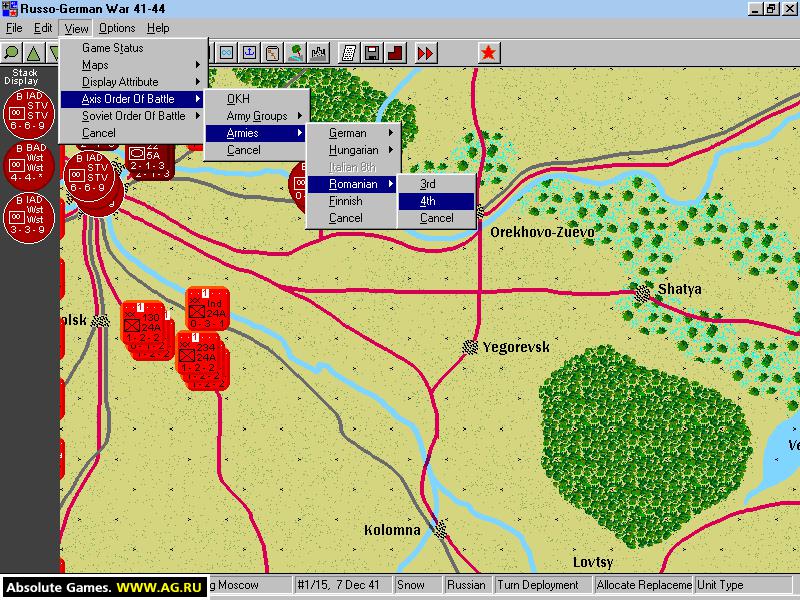Open the calculator toolbar icon
Image resolution: width=800 pixels, height=600 pixels.
click(x=349, y=52)
